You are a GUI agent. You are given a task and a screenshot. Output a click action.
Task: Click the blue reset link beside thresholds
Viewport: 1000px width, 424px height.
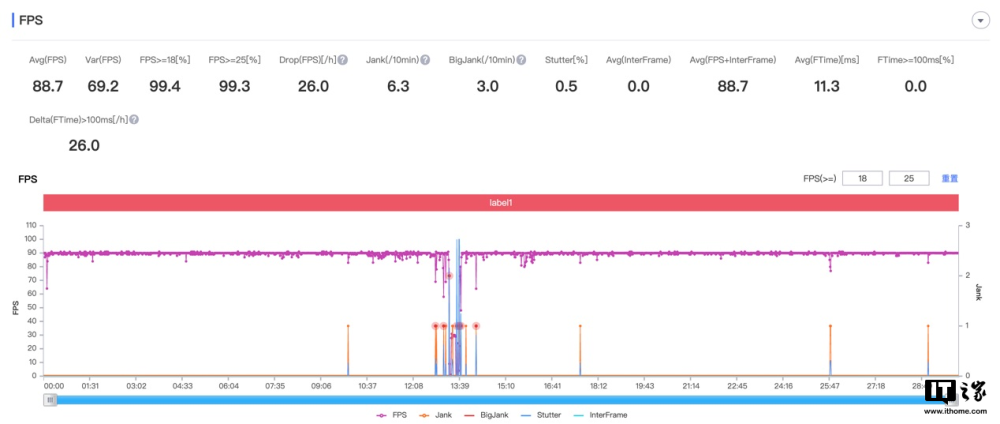click(950, 179)
